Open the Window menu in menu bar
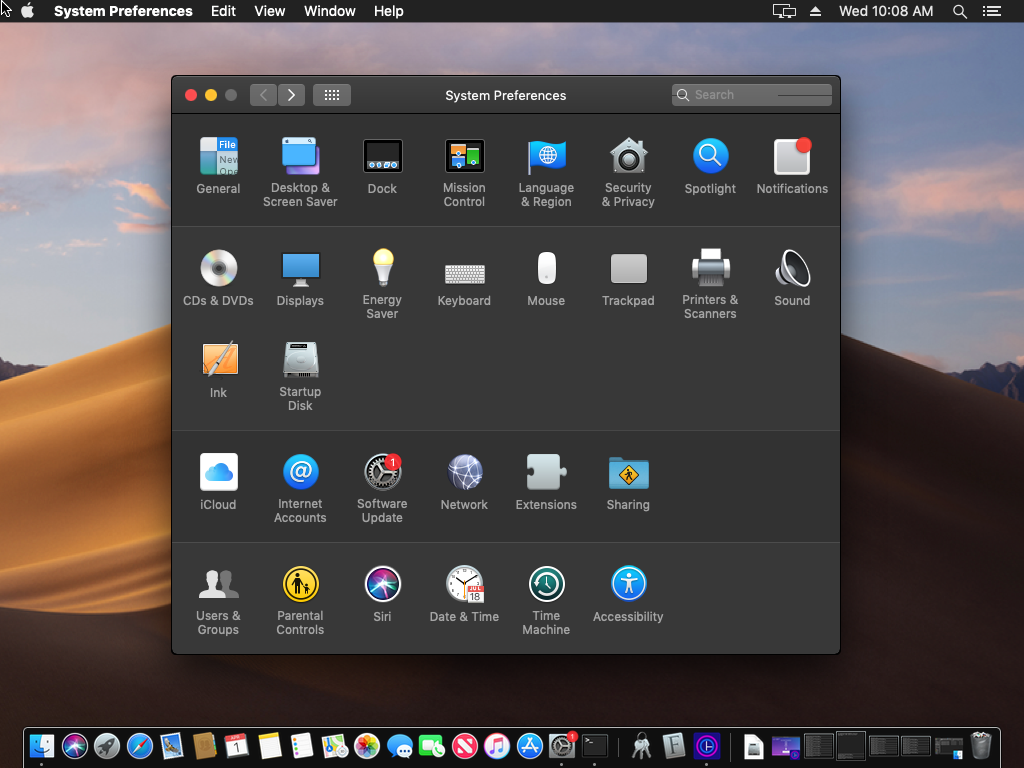 pos(329,11)
